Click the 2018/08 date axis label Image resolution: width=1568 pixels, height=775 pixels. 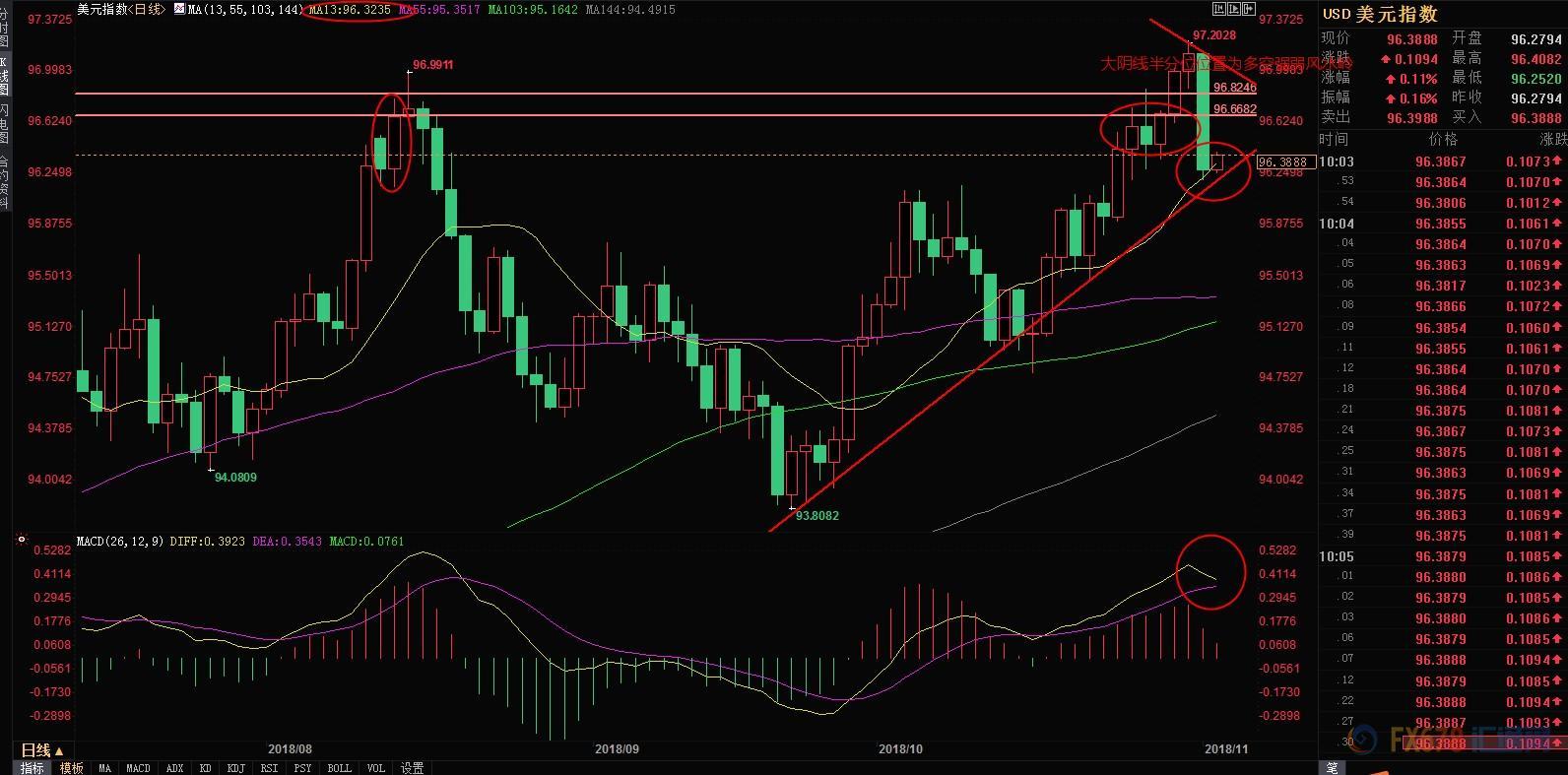coord(290,749)
